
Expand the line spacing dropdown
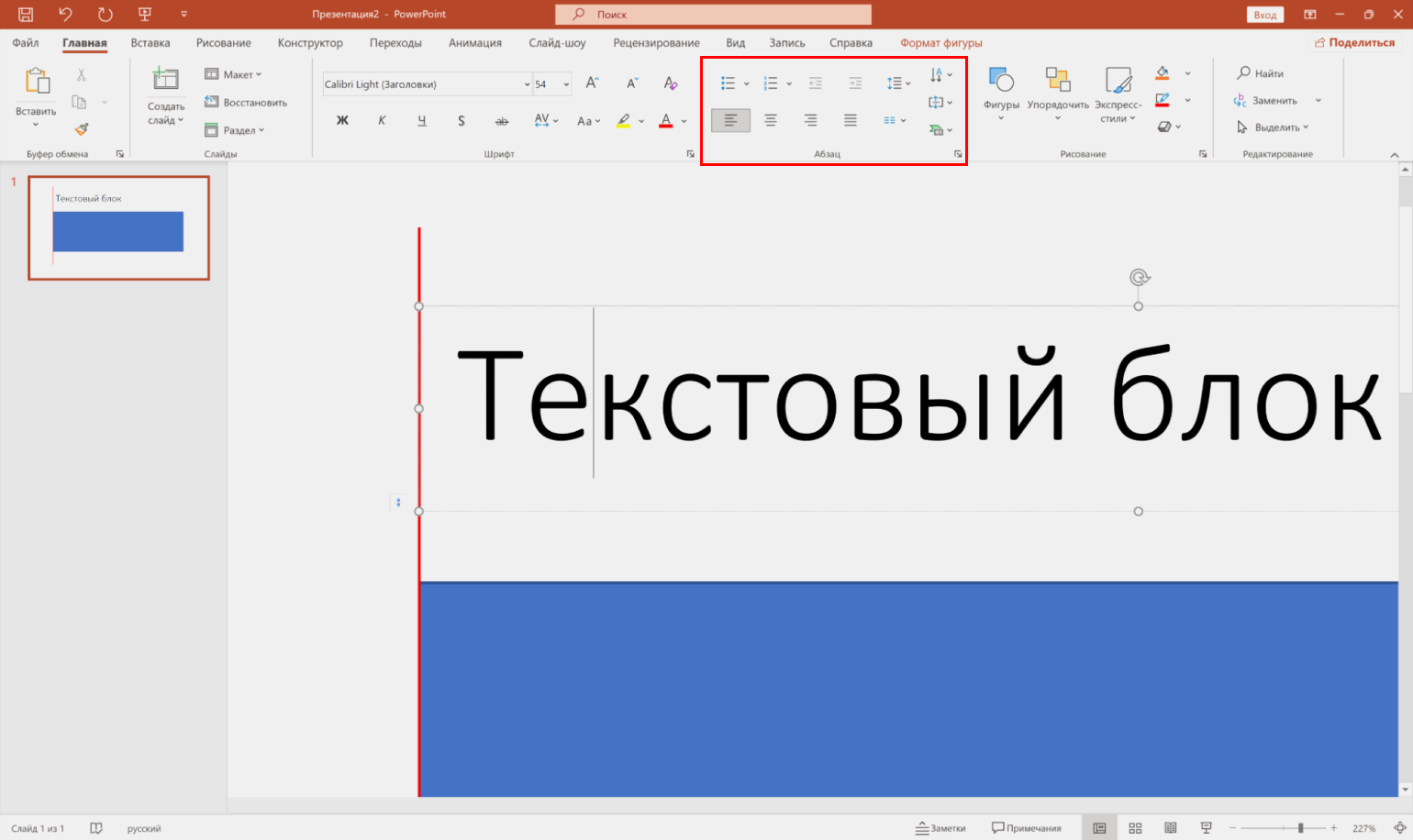898,83
